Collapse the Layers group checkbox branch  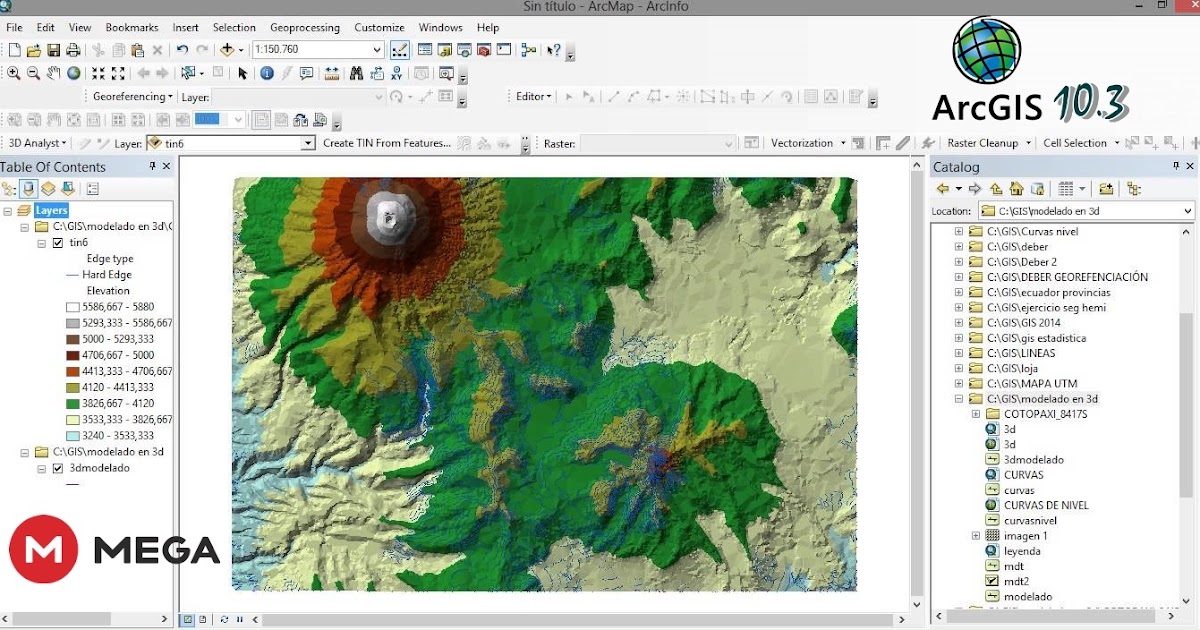tap(6, 210)
